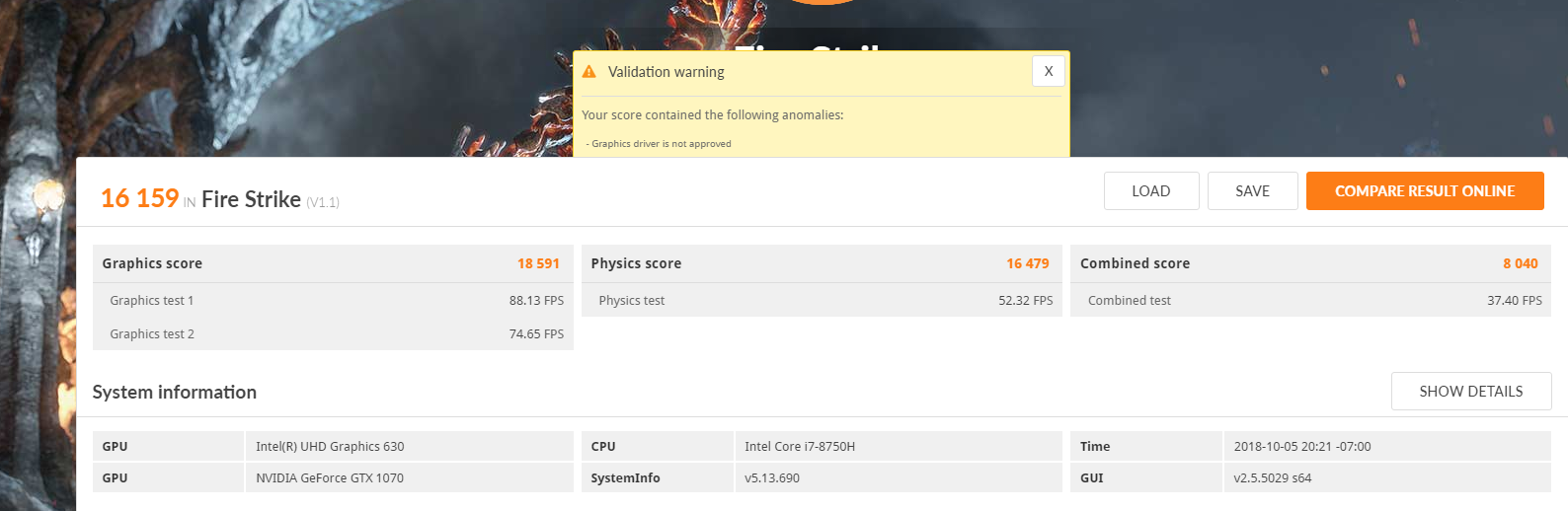Viewport: 1568px width, 511px height.
Task: Click the SAVE button
Action: (1252, 191)
